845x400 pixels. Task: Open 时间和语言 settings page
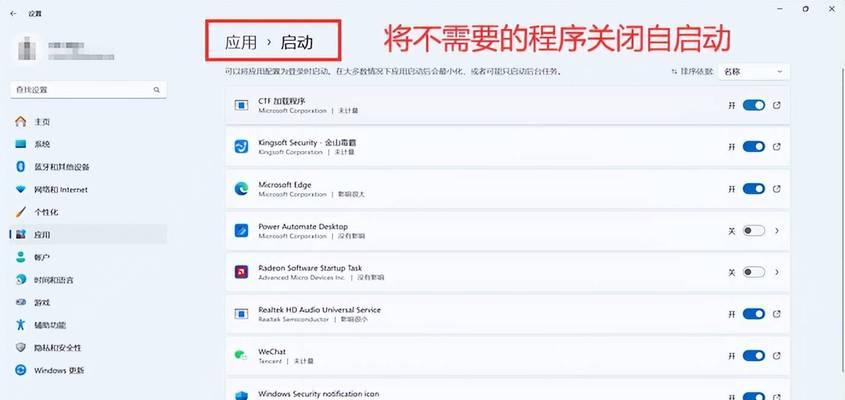(x=54, y=280)
